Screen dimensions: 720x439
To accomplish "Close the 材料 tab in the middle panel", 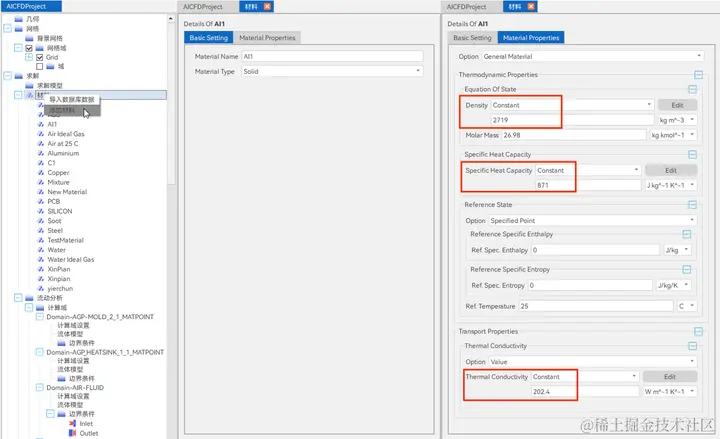I will click(267, 6).
